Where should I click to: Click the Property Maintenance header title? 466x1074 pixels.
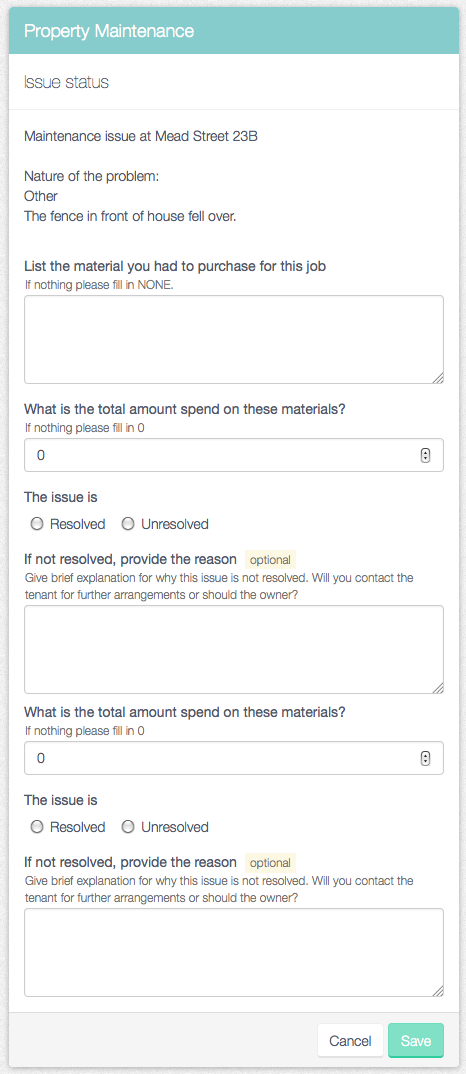[109, 31]
